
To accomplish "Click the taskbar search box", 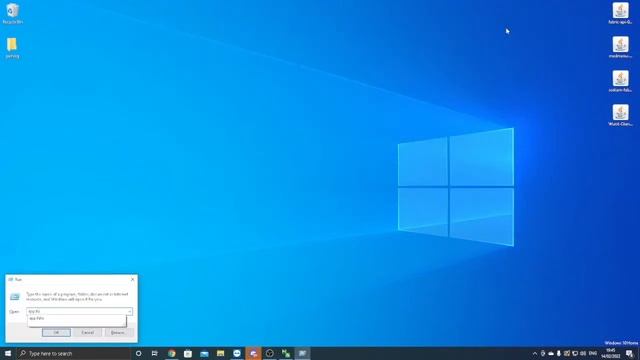I will tap(73, 353).
